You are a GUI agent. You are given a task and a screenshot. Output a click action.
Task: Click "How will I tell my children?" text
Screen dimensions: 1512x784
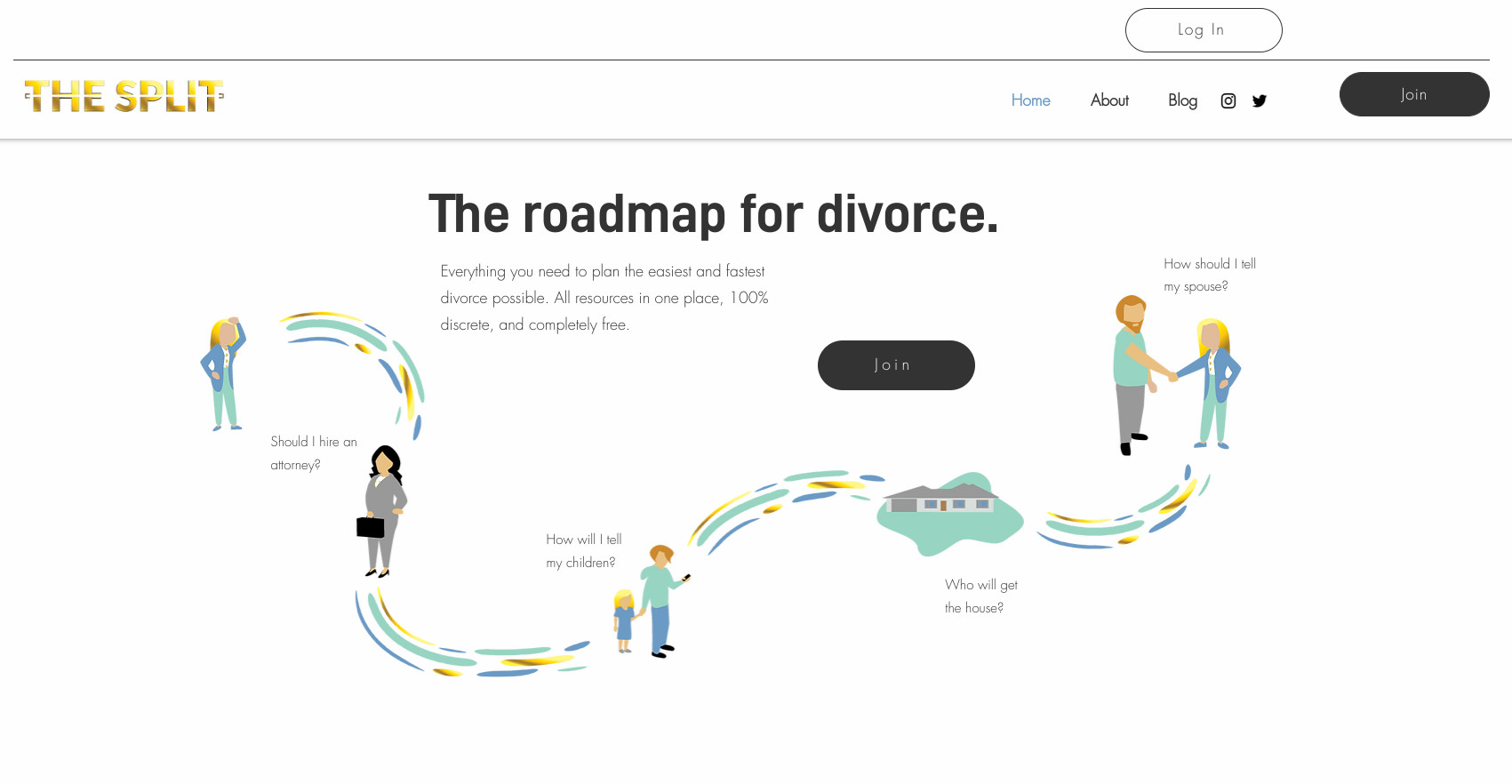583,551
